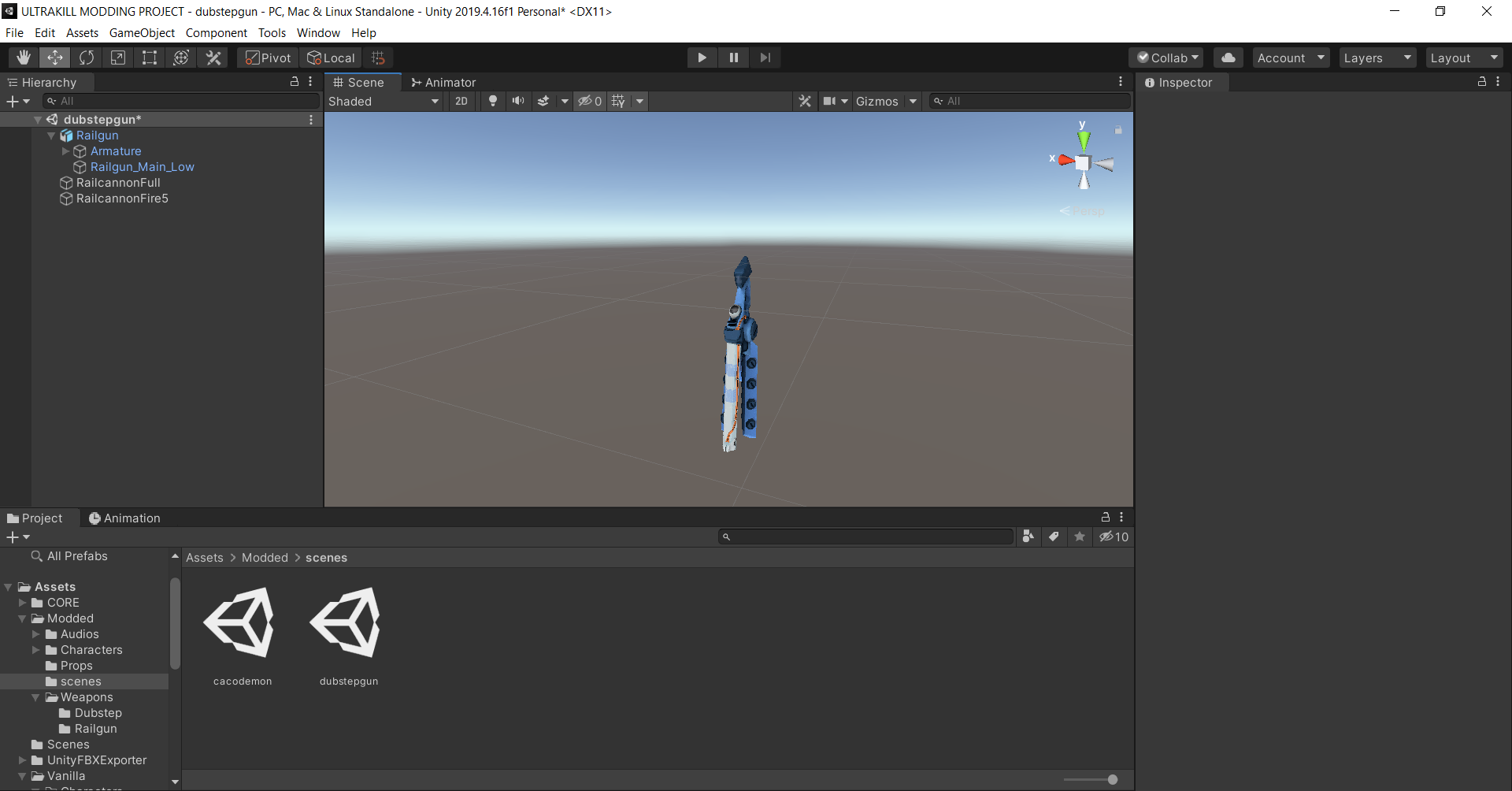Open the File menu

[14, 33]
